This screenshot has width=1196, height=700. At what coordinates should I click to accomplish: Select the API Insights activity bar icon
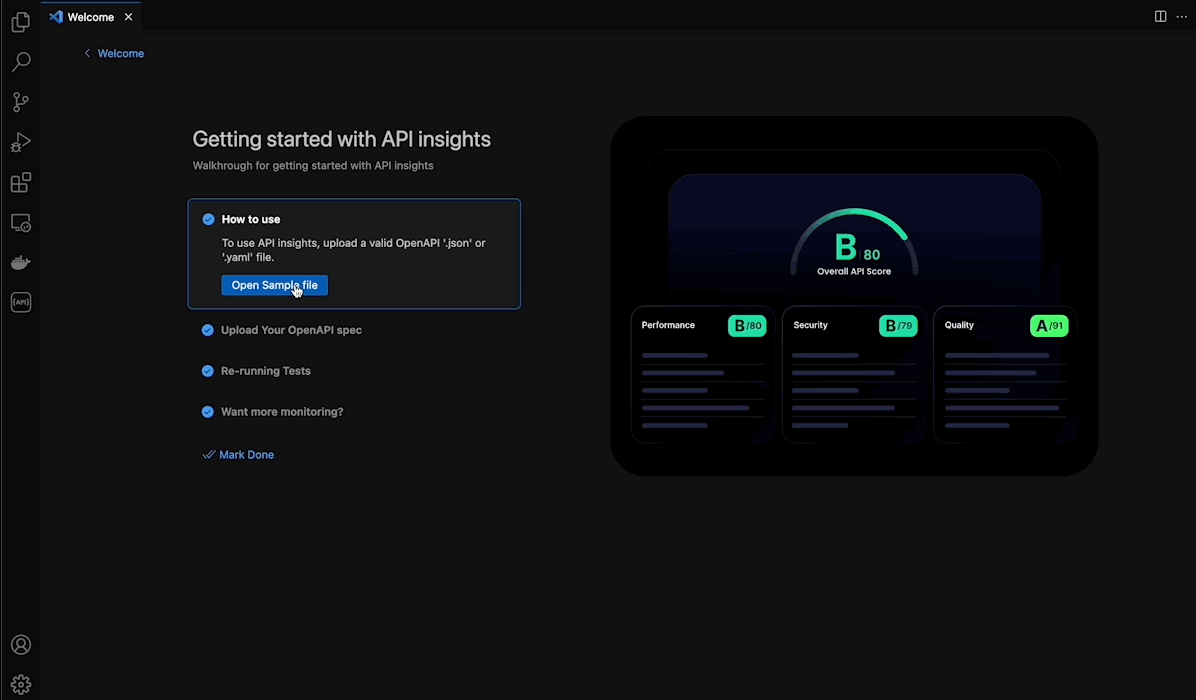(20, 301)
